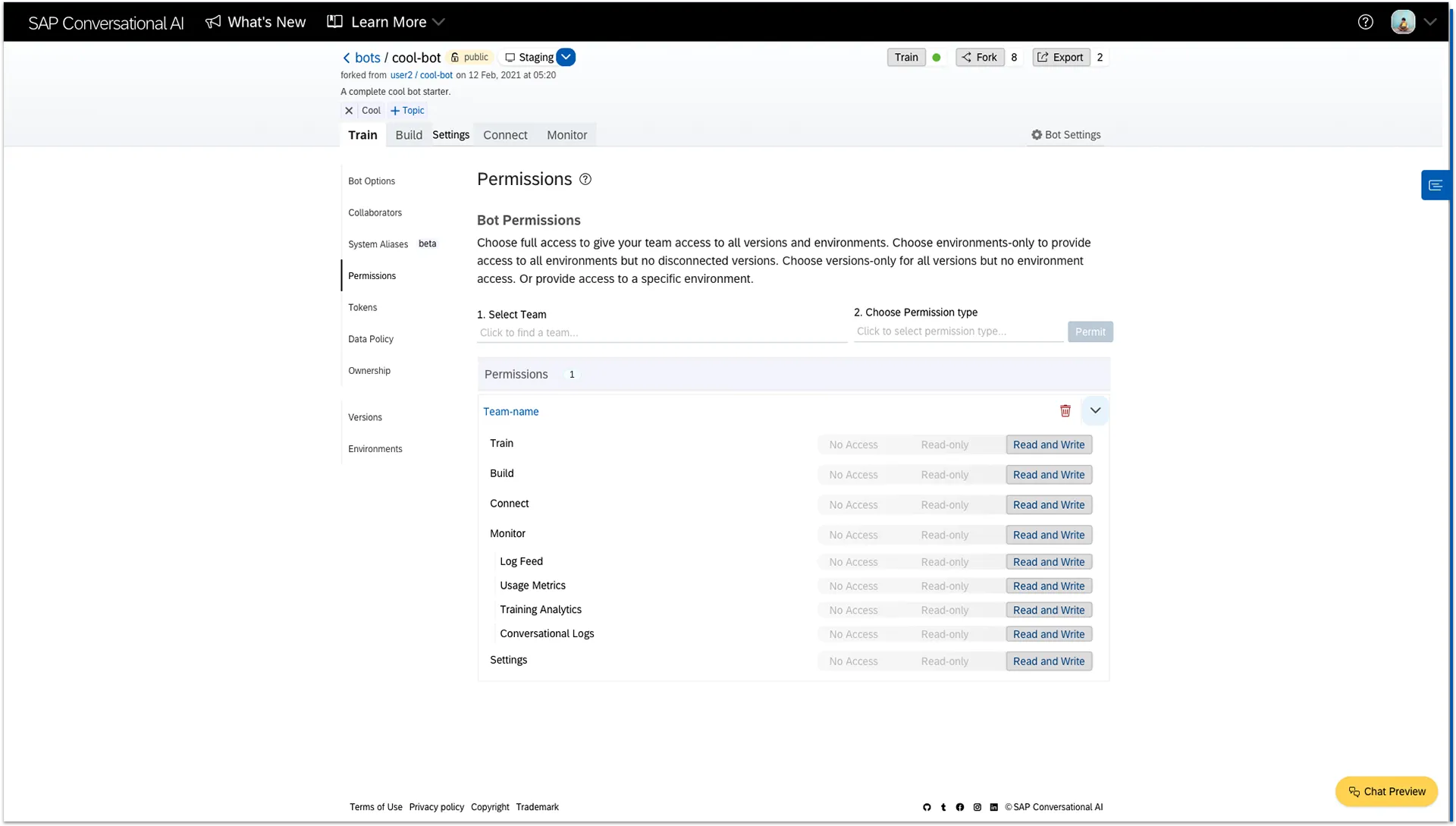Viewport: 1456px width, 826px height.
Task: Open the Select Team field
Action: coord(661,333)
